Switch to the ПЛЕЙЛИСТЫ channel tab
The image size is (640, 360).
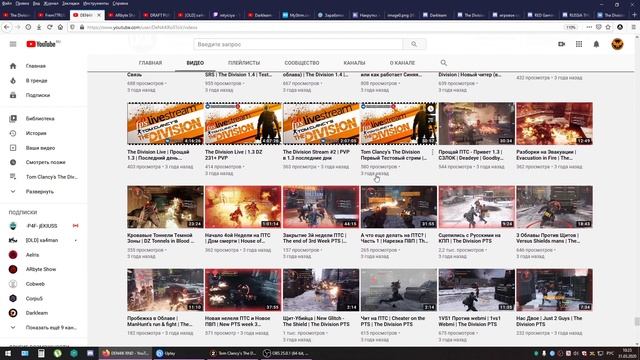click(244, 63)
